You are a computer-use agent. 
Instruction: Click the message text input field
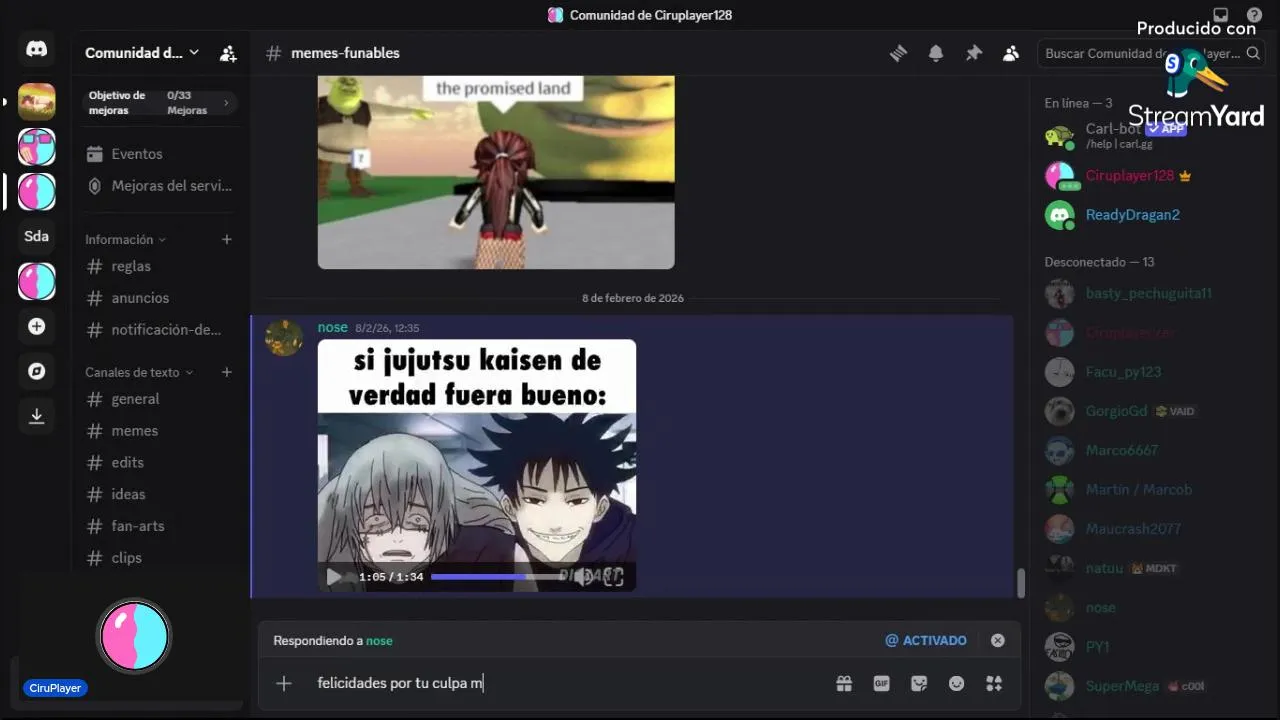[x=570, y=683]
